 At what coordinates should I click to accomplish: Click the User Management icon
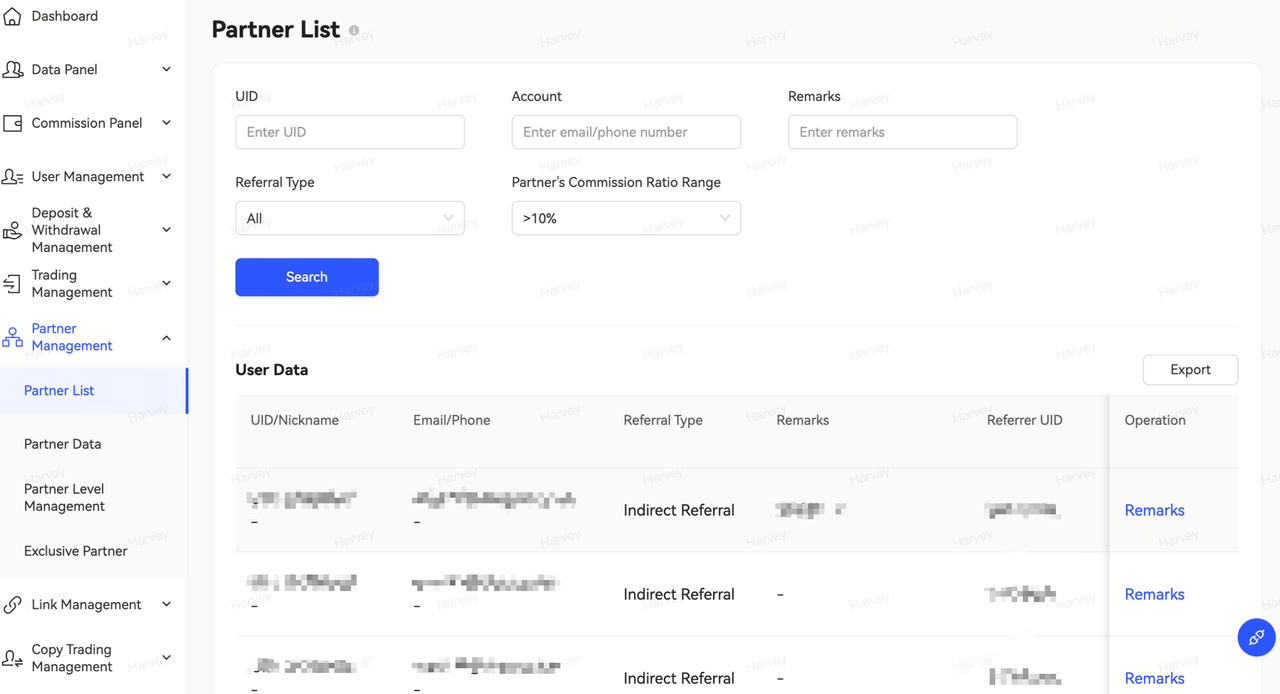pos(13,177)
